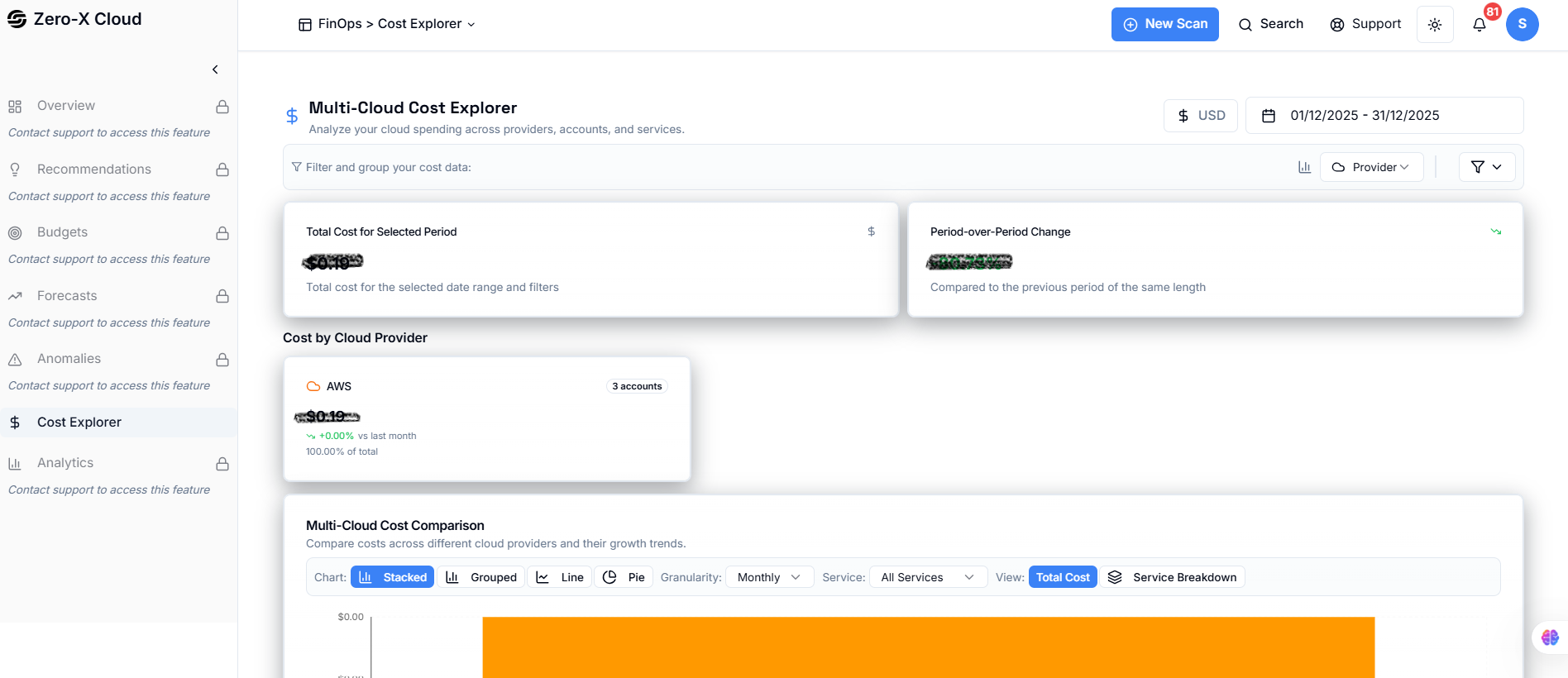The image size is (1568, 678).
Task: Click the Overview lock icon
Action: (222, 107)
